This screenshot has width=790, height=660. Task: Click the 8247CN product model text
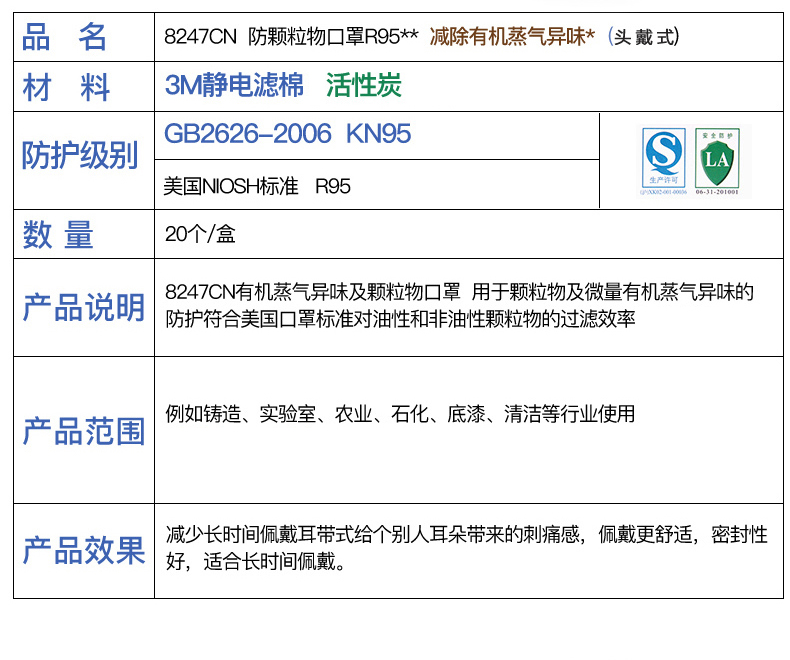[200, 38]
